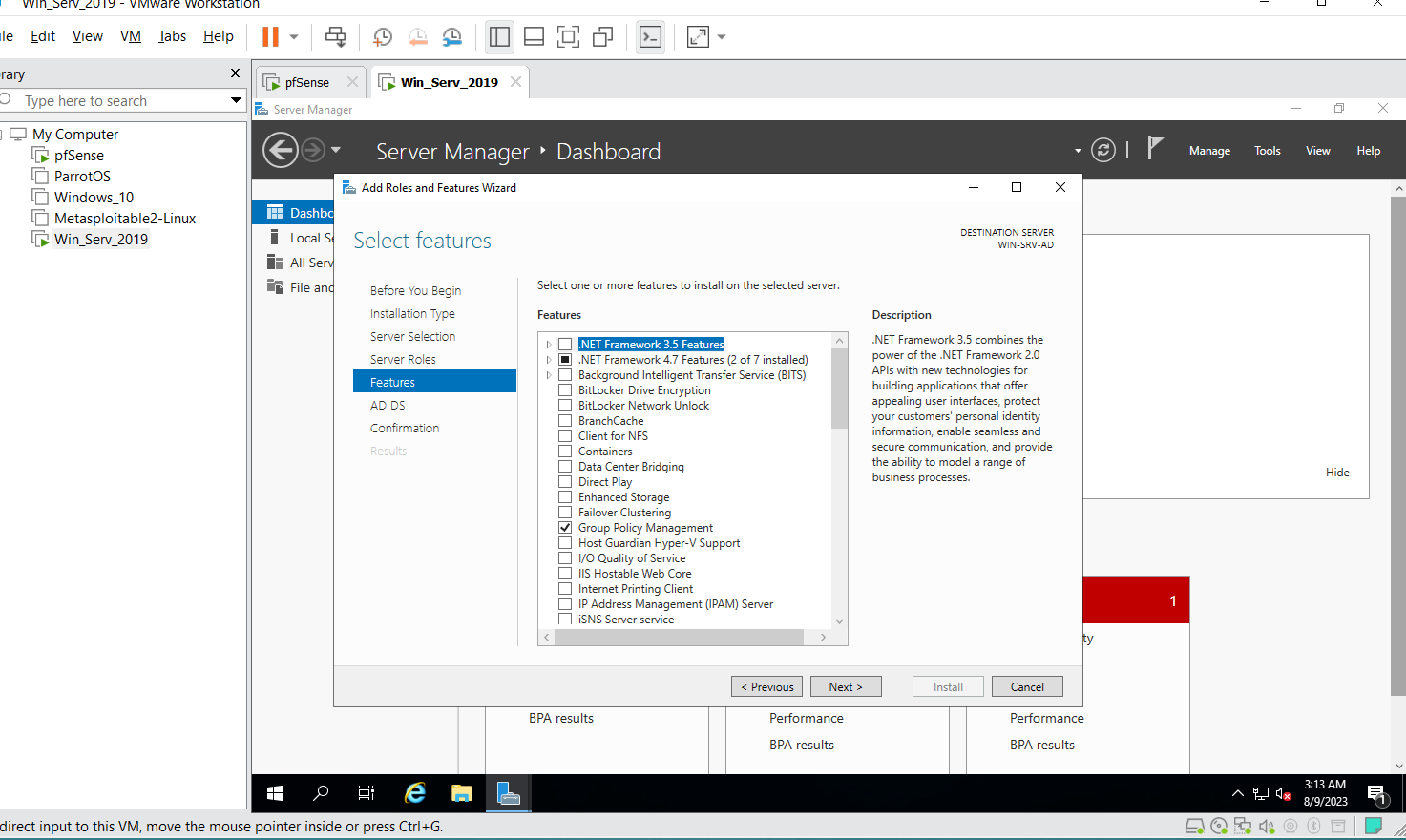
Task: Open Server Manager navigation history dropdown
Action: point(336,150)
